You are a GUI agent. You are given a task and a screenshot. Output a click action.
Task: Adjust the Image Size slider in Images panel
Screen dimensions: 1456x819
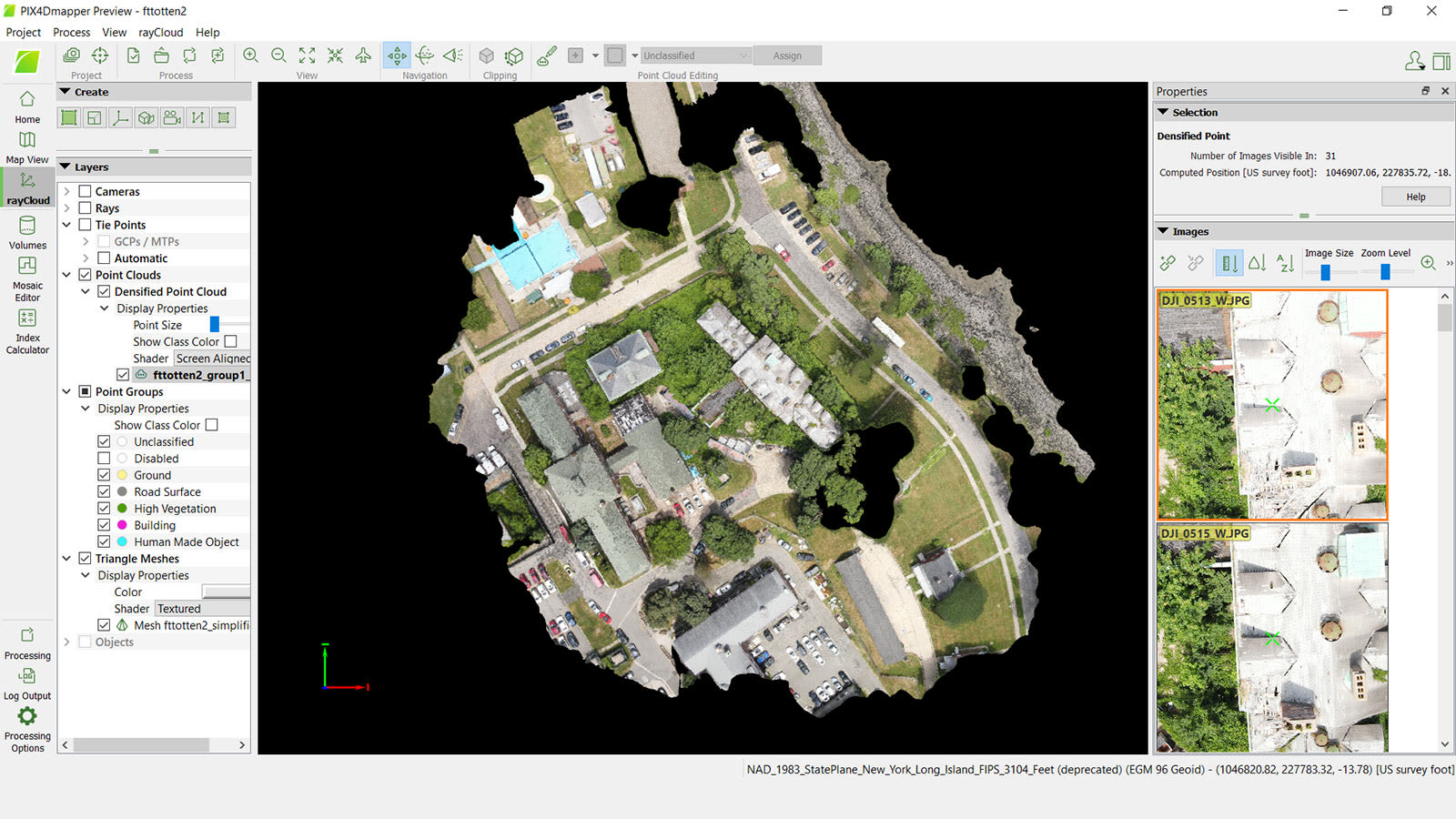click(x=1327, y=270)
